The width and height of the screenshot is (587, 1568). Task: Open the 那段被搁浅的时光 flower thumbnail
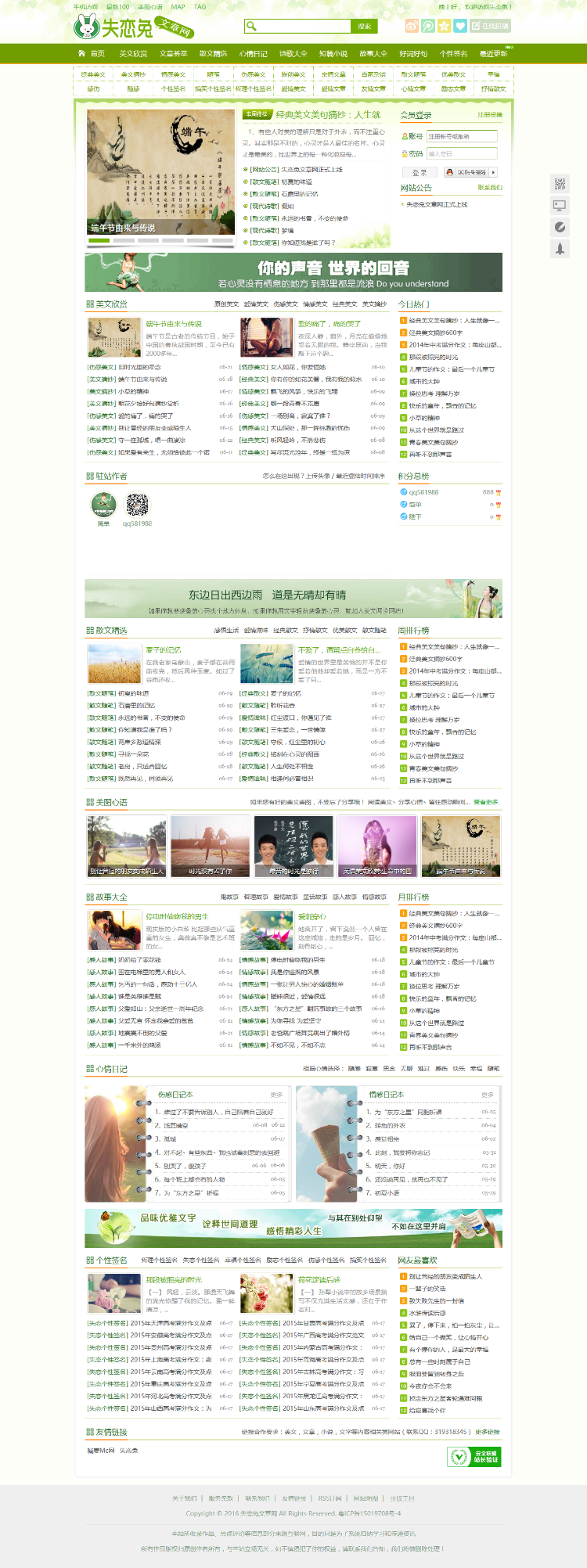pyautogui.click(x=114, y=1294)
